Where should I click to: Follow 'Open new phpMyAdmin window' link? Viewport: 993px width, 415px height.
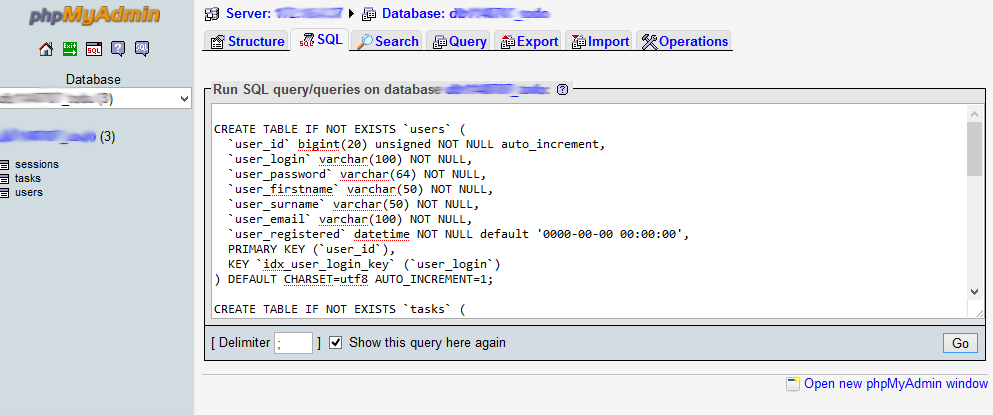895,383
